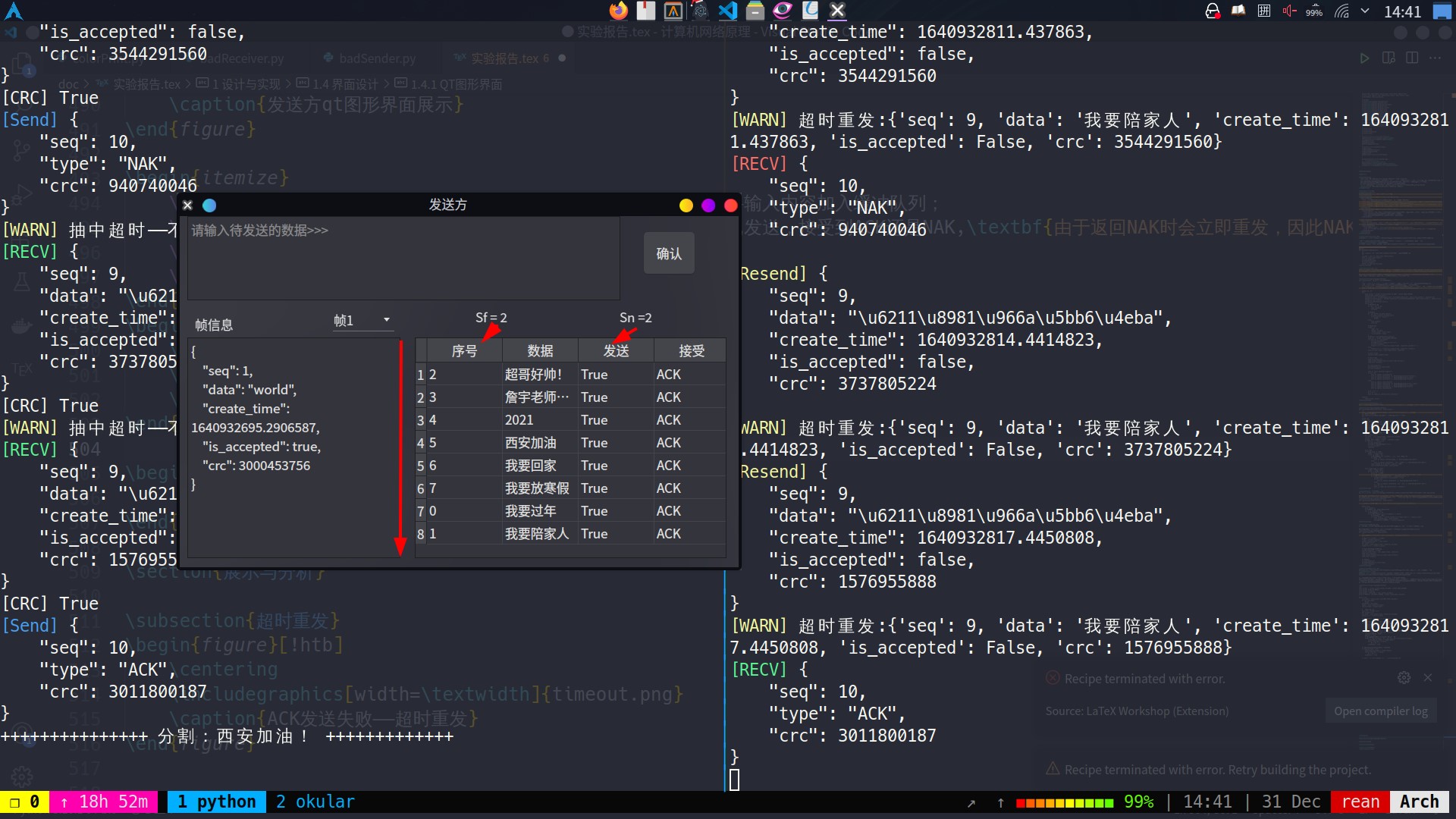Launch Firefox from the top panel

[x=619, y=11]
